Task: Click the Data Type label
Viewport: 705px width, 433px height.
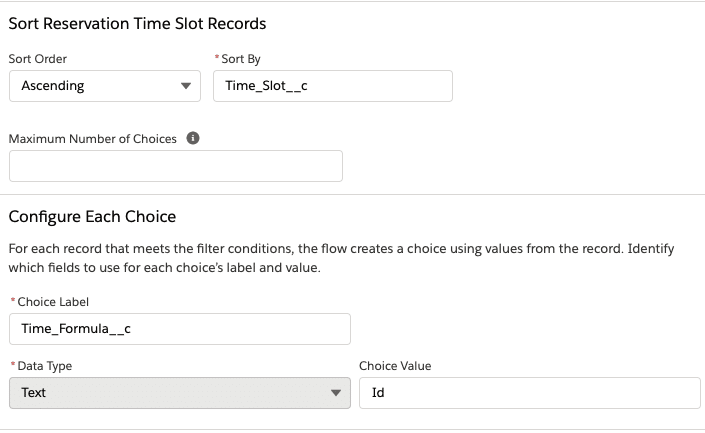Action: [45, 366]
